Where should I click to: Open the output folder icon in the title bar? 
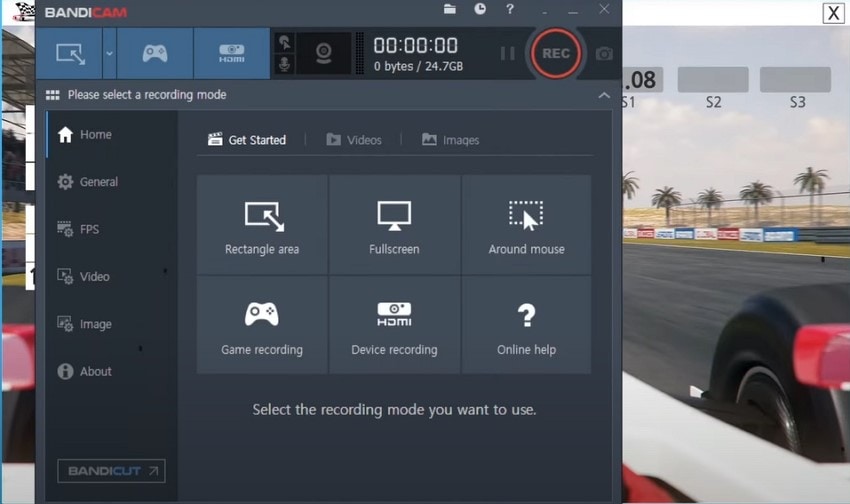click(x=449, y=9)
